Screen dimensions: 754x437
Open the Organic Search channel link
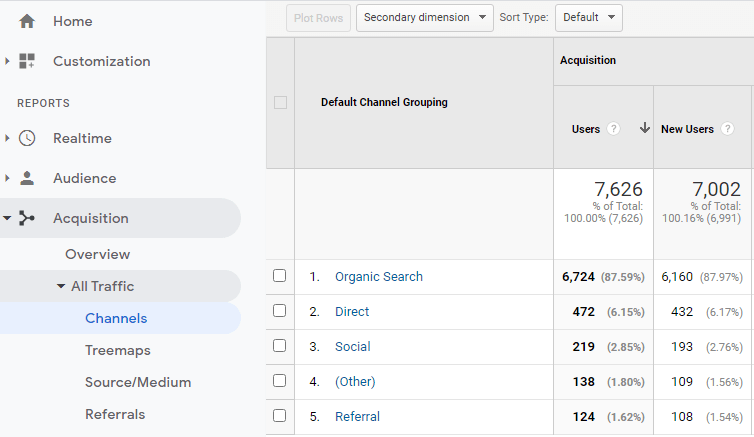378,276
